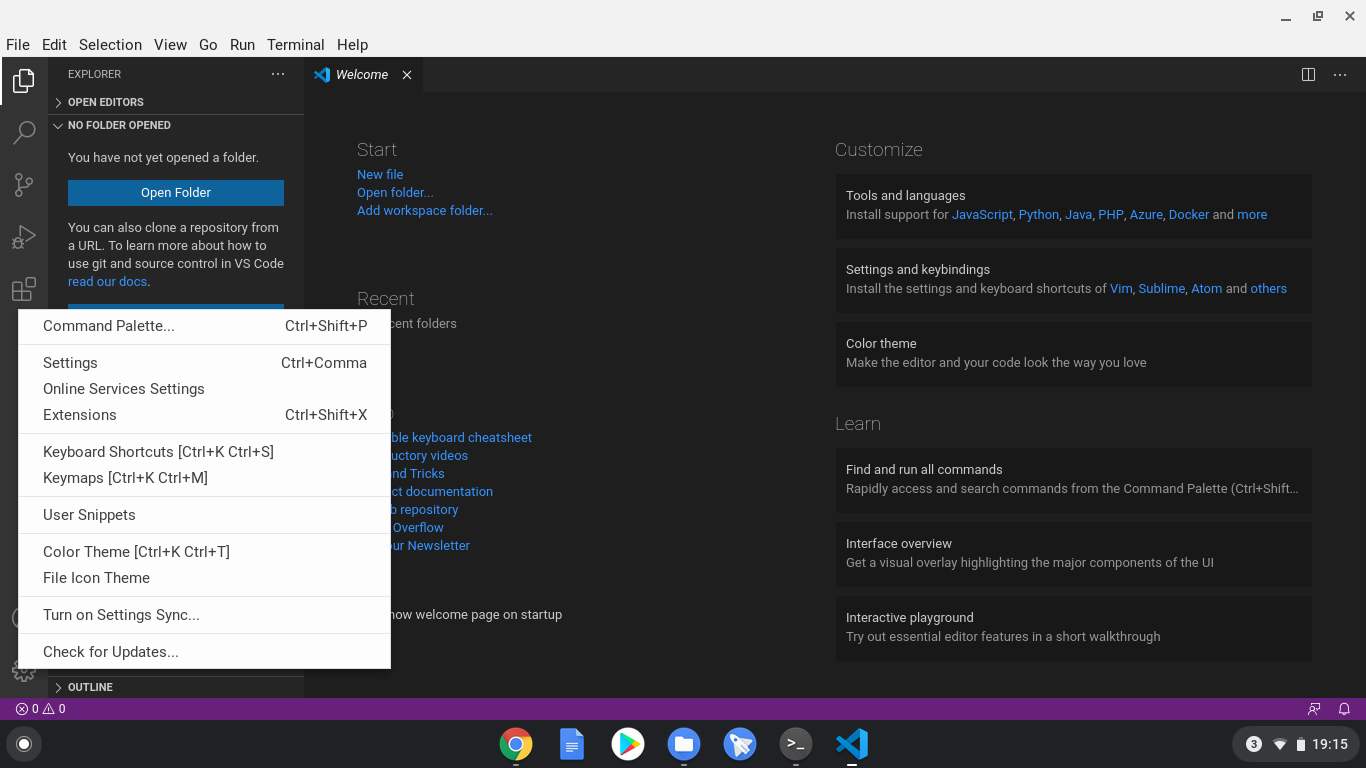Open the Terminal menu
Viewport: 1366px width, 768px height.
[x=295, y=45]
